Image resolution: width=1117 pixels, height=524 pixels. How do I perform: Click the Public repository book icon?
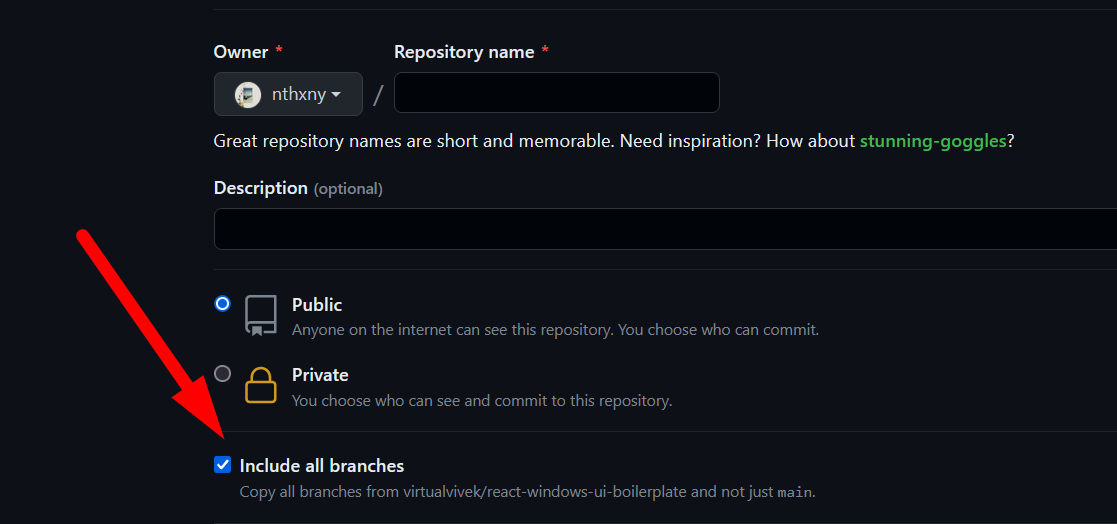261,315
